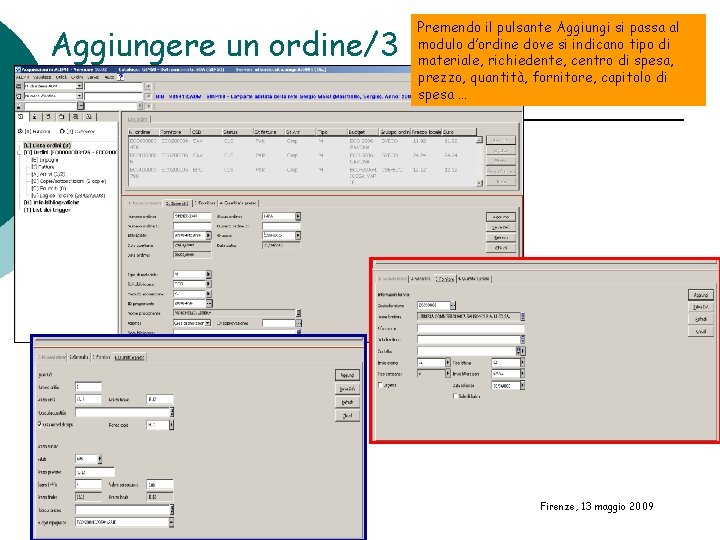Viewport: 720px width, 540px height.
Task: Select [L] Lista ordini tree item
Action: (x=47, y=145)
